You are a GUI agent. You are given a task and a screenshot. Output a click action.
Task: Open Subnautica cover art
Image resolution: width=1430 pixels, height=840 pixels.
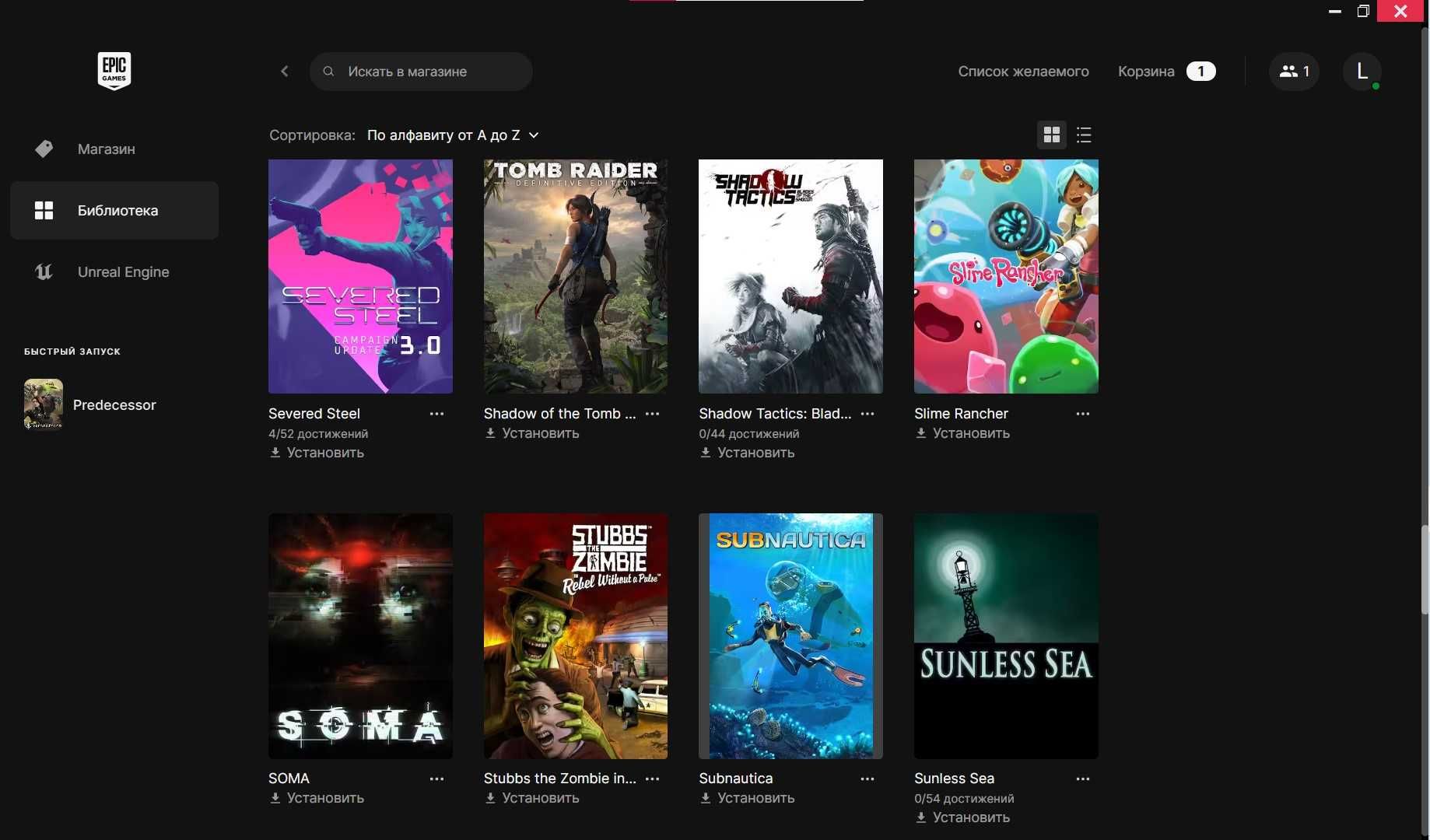click(790, 636)
